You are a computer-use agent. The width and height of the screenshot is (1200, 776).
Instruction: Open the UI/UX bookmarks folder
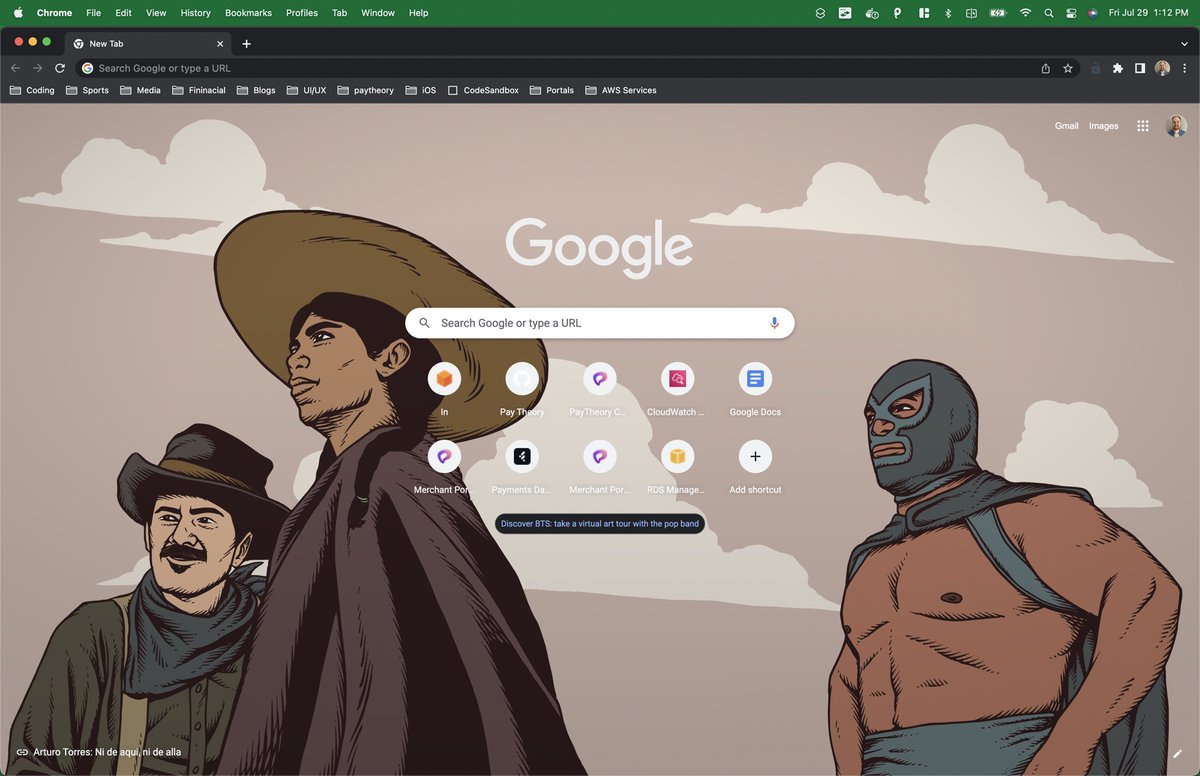click(306, 90)
